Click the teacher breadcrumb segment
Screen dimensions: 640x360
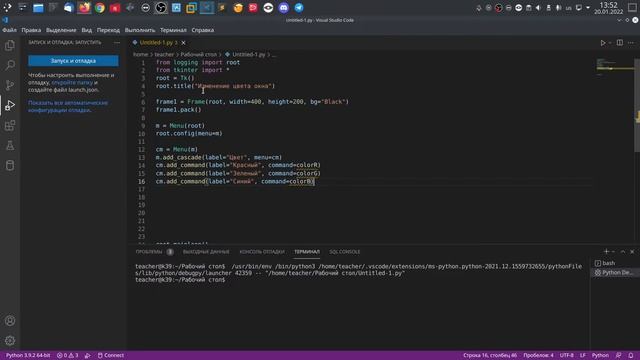point(164,54)
